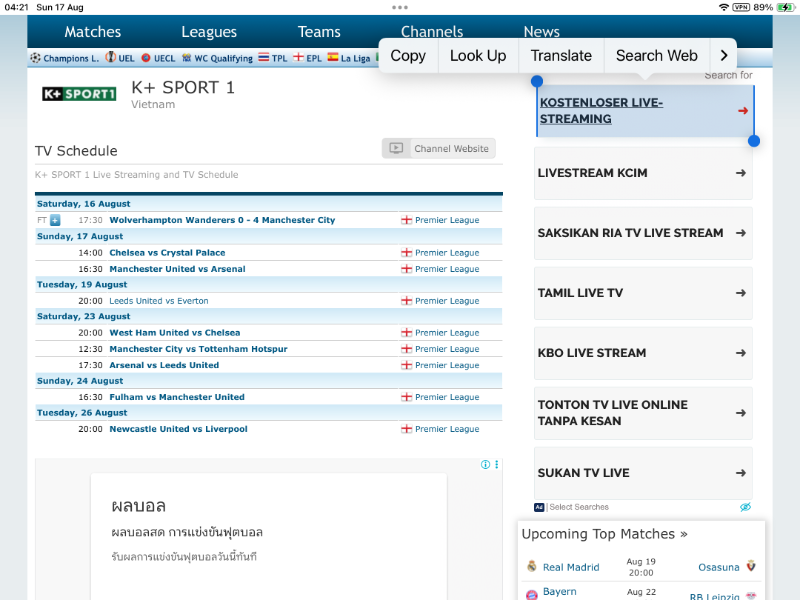Select Copy from the text selection menu
This screenshot has height=600, width=800.
tap(408, 56)
